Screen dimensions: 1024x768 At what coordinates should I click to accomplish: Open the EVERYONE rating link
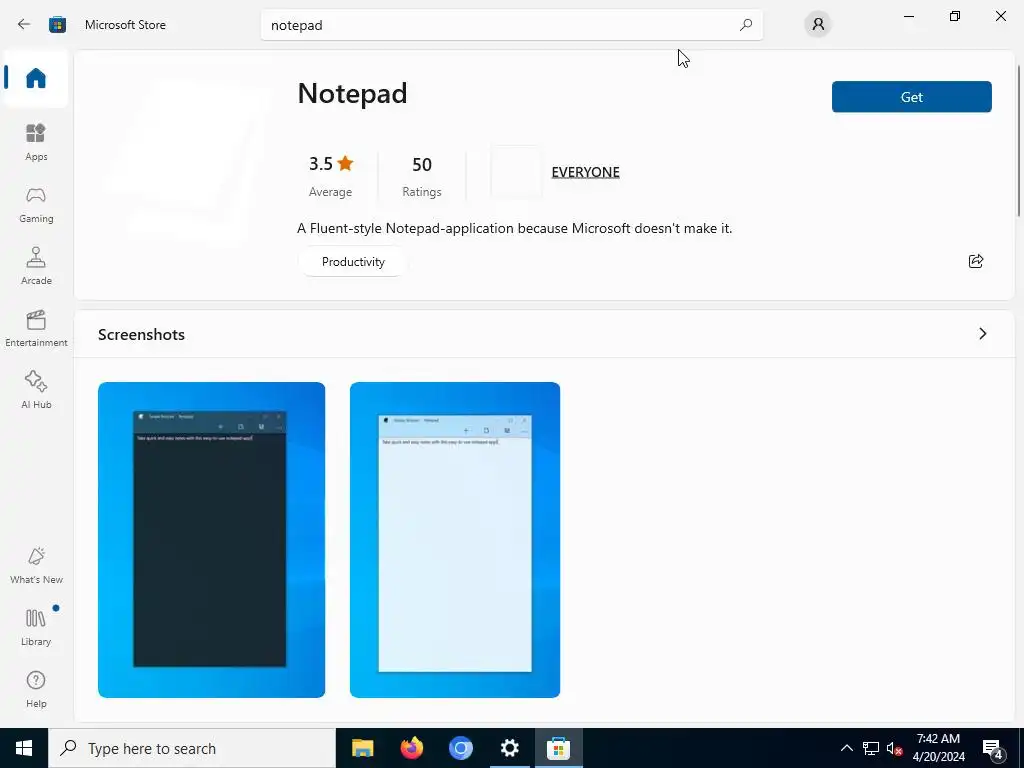click(585, 172)
